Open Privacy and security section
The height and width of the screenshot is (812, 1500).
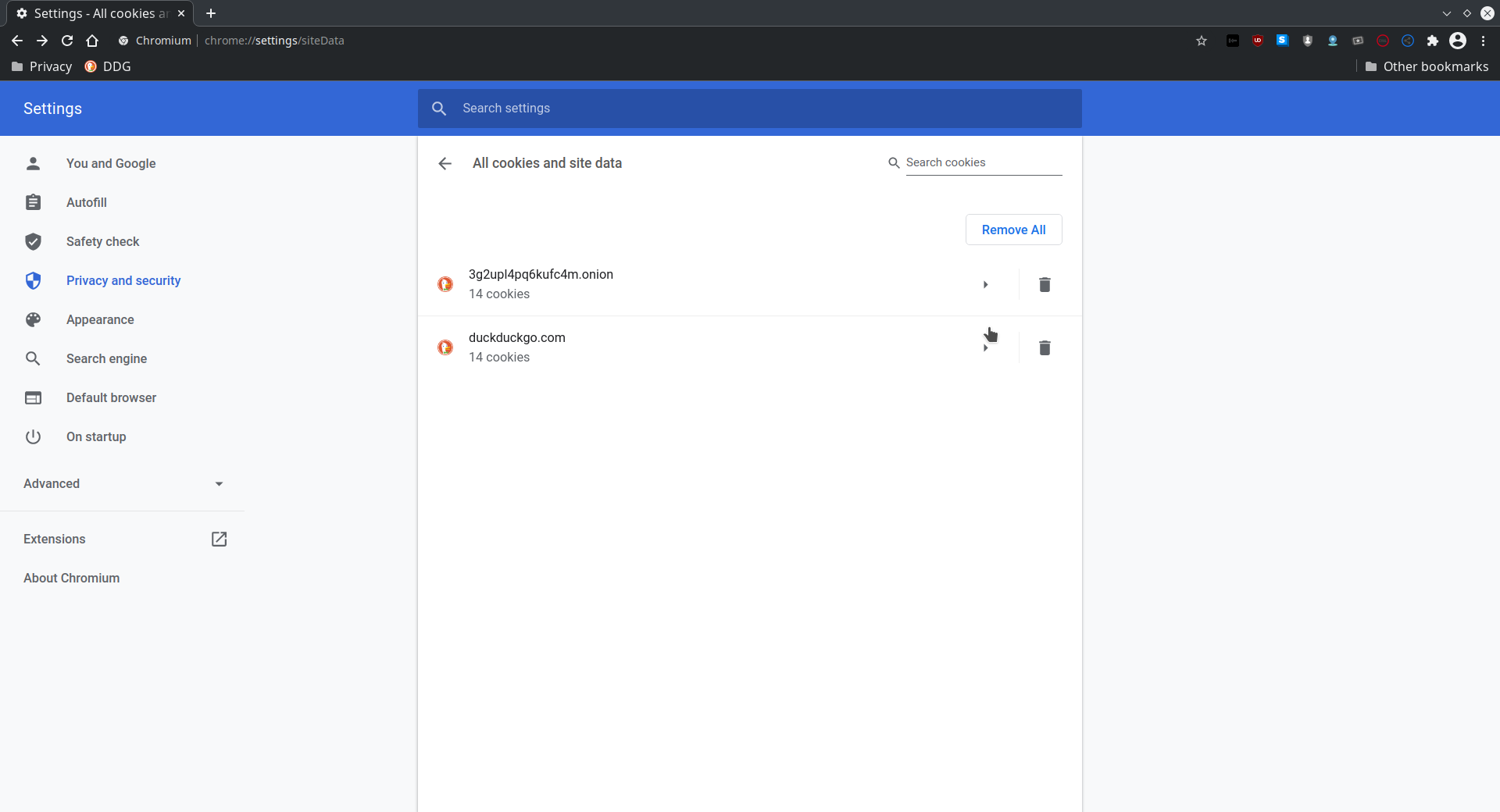tap(123, 280)
